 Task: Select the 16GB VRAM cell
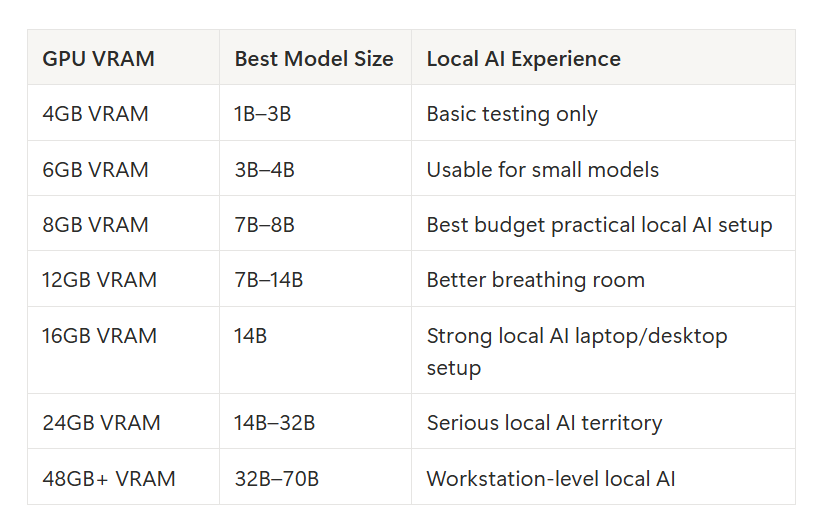click(99, 336)
